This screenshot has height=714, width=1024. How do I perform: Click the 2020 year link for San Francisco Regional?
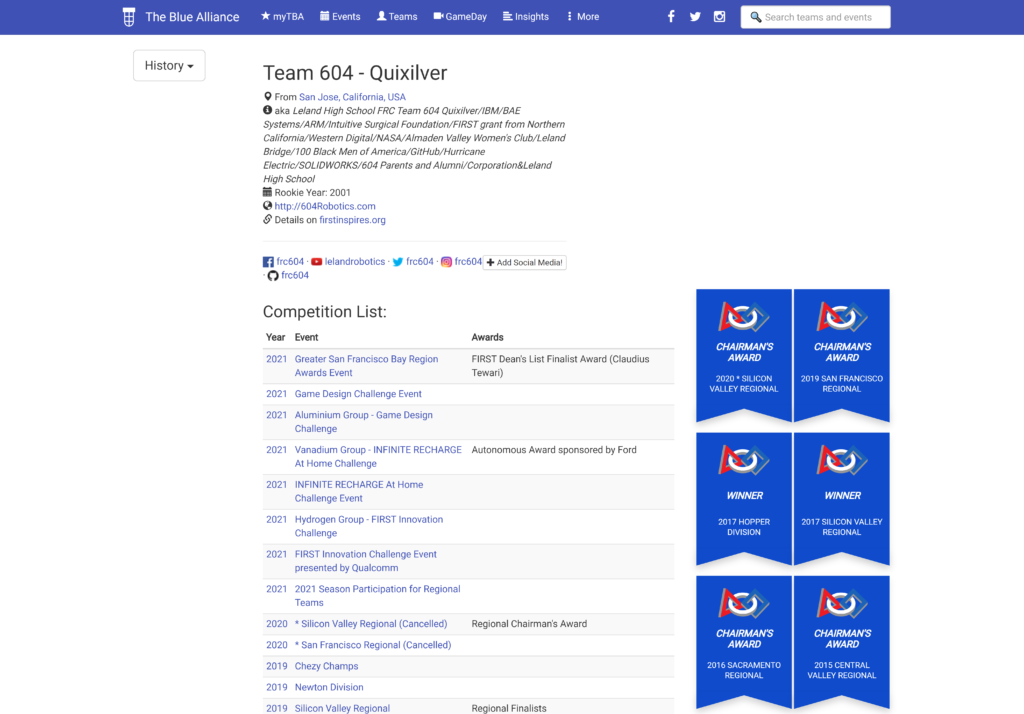click(276, 645)
